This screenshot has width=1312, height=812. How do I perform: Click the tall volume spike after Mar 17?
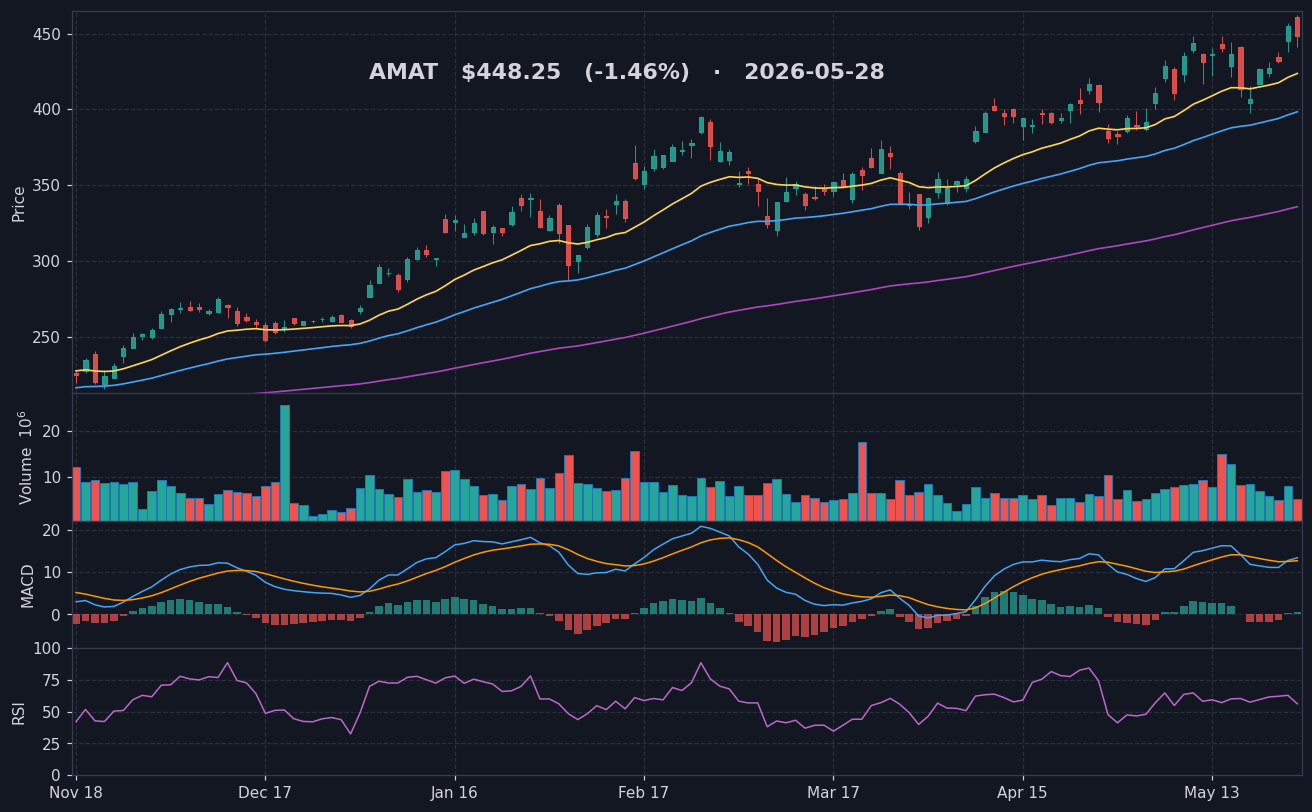(862, 481)
